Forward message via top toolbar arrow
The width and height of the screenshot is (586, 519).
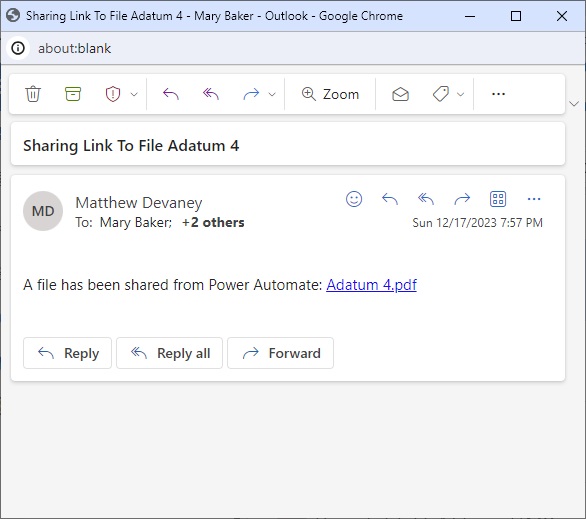pos(251,94)
